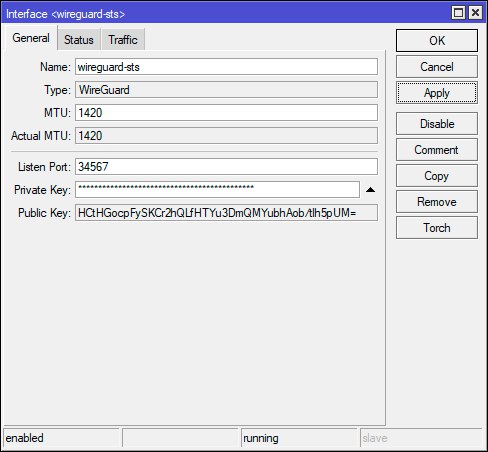Click the MTU input field
The width and height of the screenshot is (488, 452).
[x=226, y=113]
